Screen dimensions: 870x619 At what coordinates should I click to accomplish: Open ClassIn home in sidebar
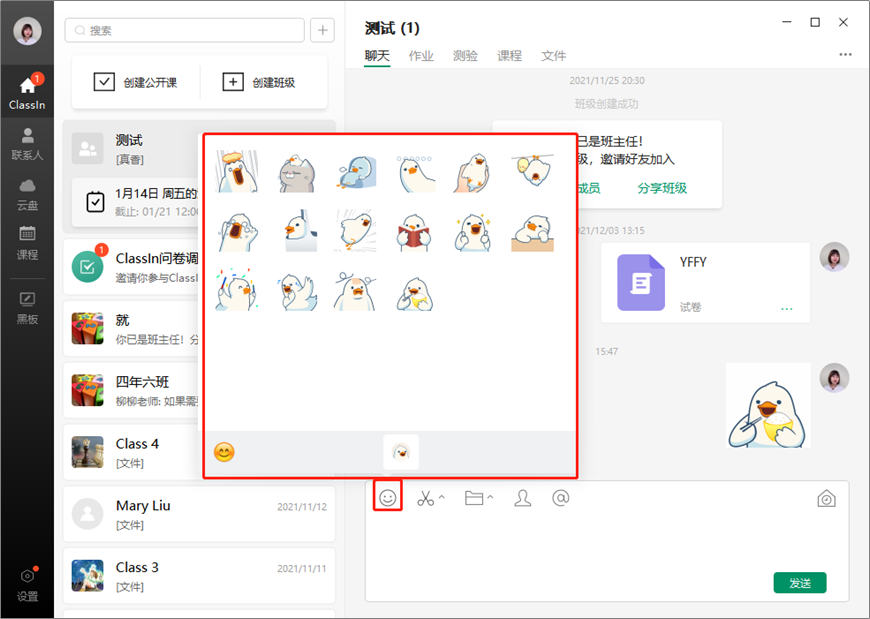point(27,92)
